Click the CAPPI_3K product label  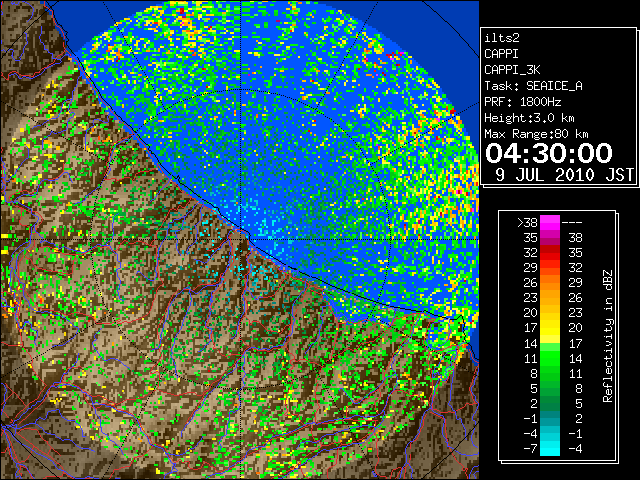pyautogui.click(x=512, y=70)
